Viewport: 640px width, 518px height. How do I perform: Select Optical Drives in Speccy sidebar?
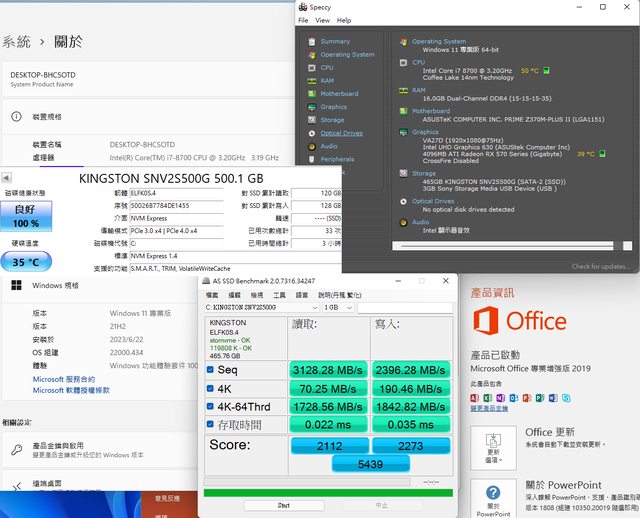tap(341, 133)
